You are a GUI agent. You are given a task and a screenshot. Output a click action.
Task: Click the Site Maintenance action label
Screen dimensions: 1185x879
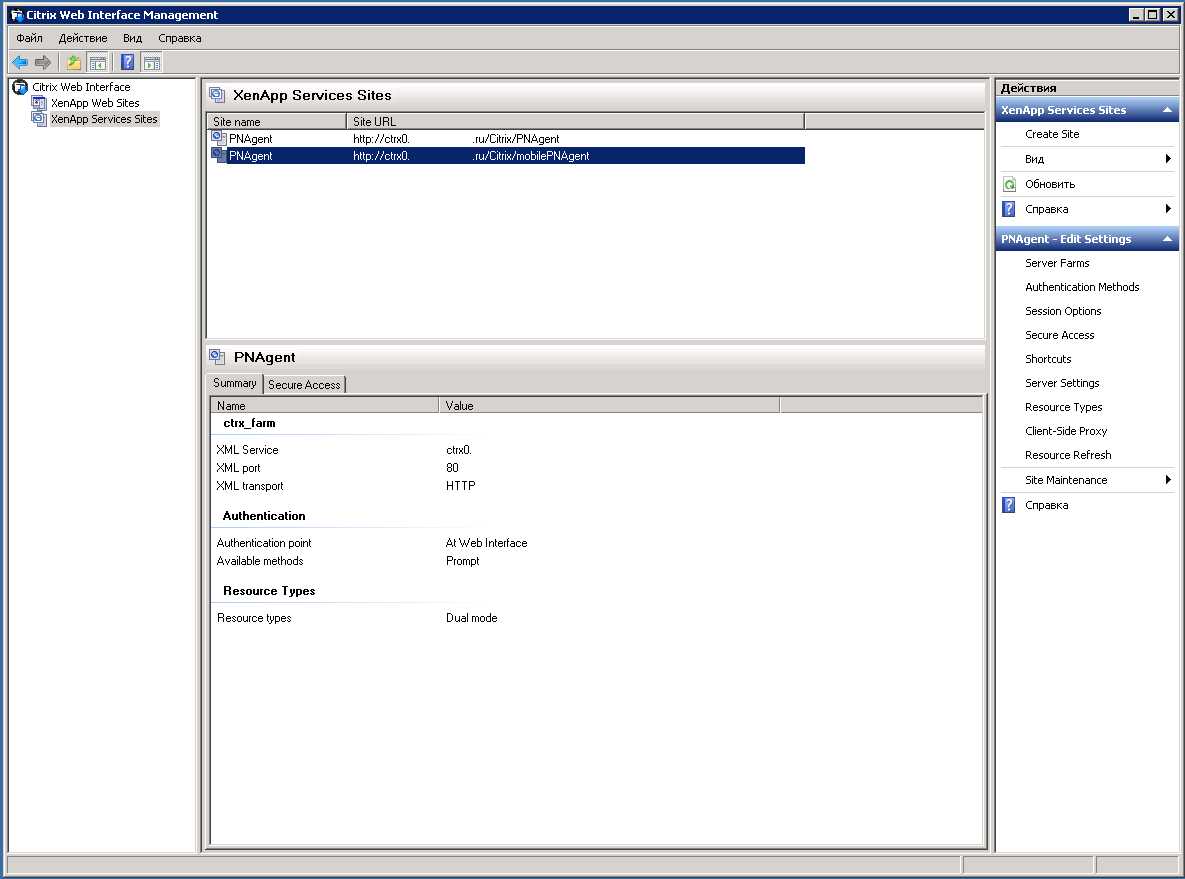point(1066,480)
